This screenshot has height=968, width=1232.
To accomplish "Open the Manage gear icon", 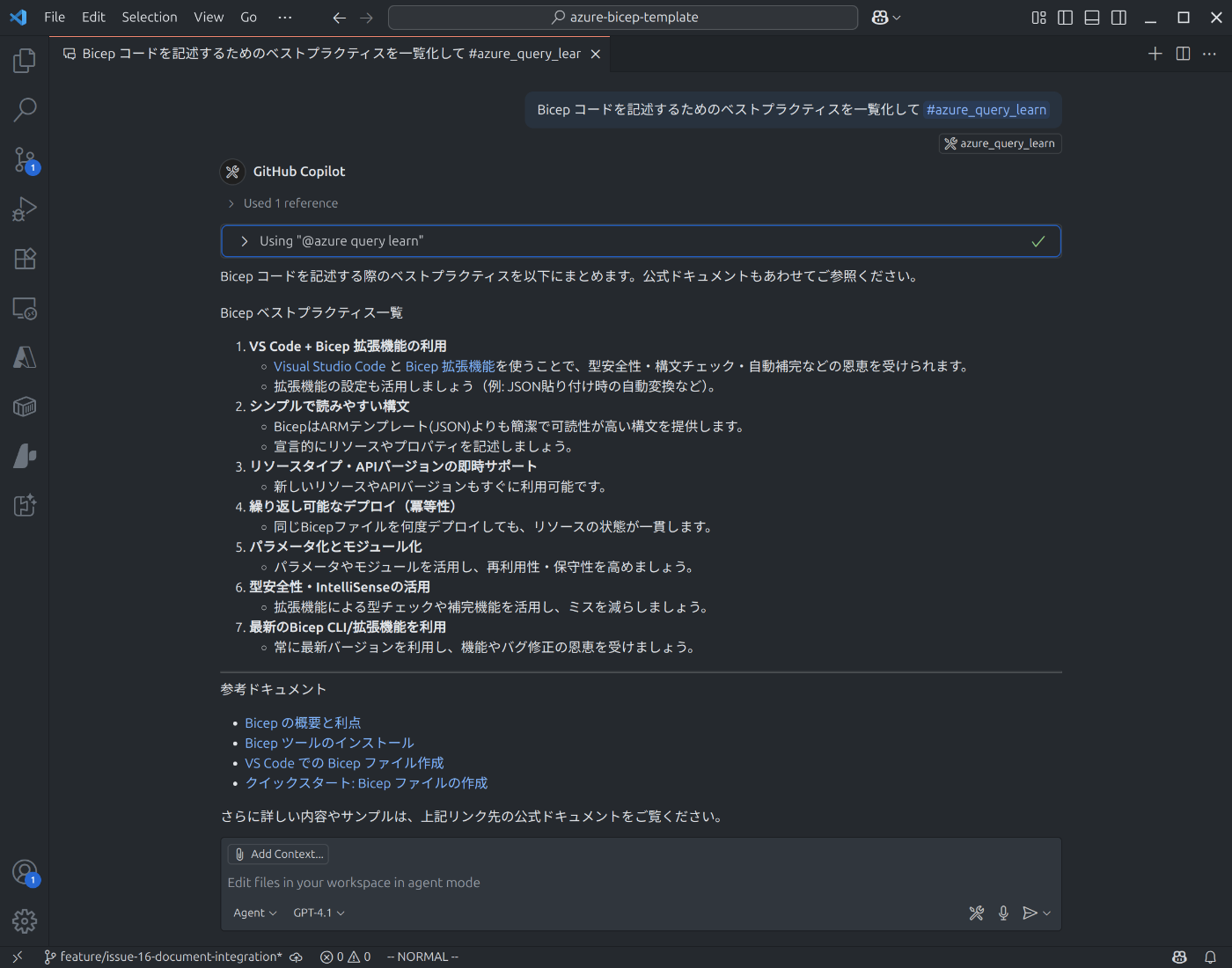I will coord(25,921).
